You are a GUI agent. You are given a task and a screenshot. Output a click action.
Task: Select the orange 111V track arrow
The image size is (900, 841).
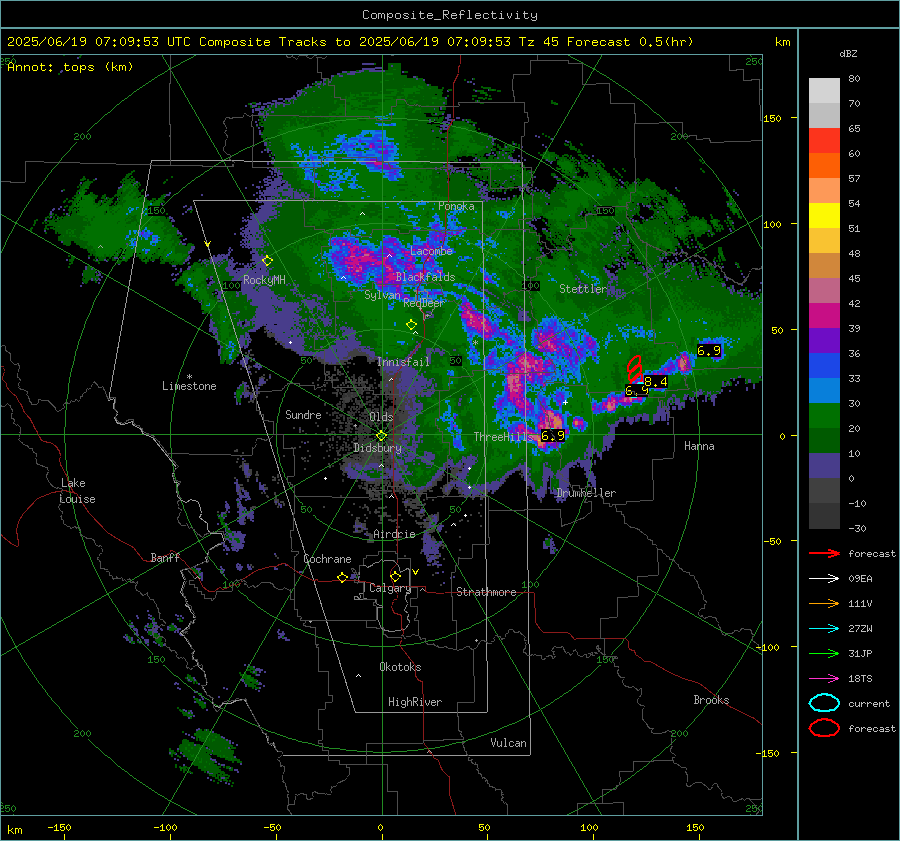click(824, 603)
